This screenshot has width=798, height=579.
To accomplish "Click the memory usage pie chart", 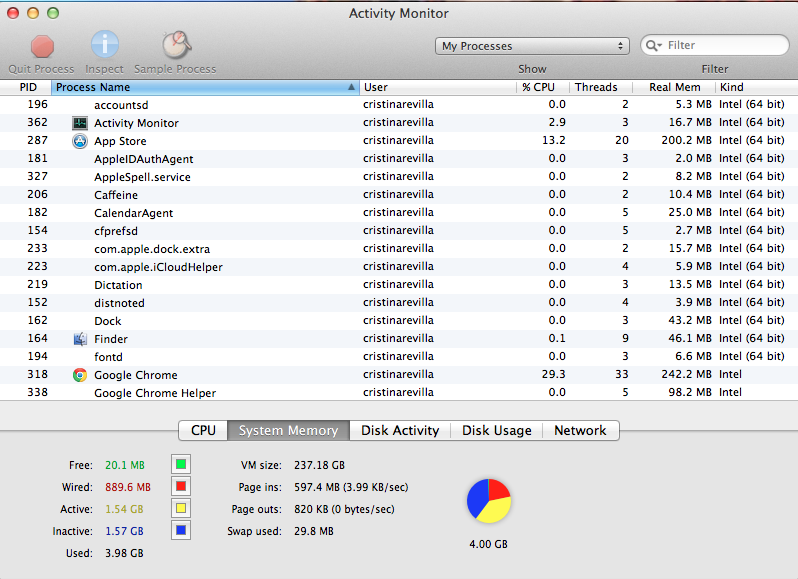I will click(489, 501).
